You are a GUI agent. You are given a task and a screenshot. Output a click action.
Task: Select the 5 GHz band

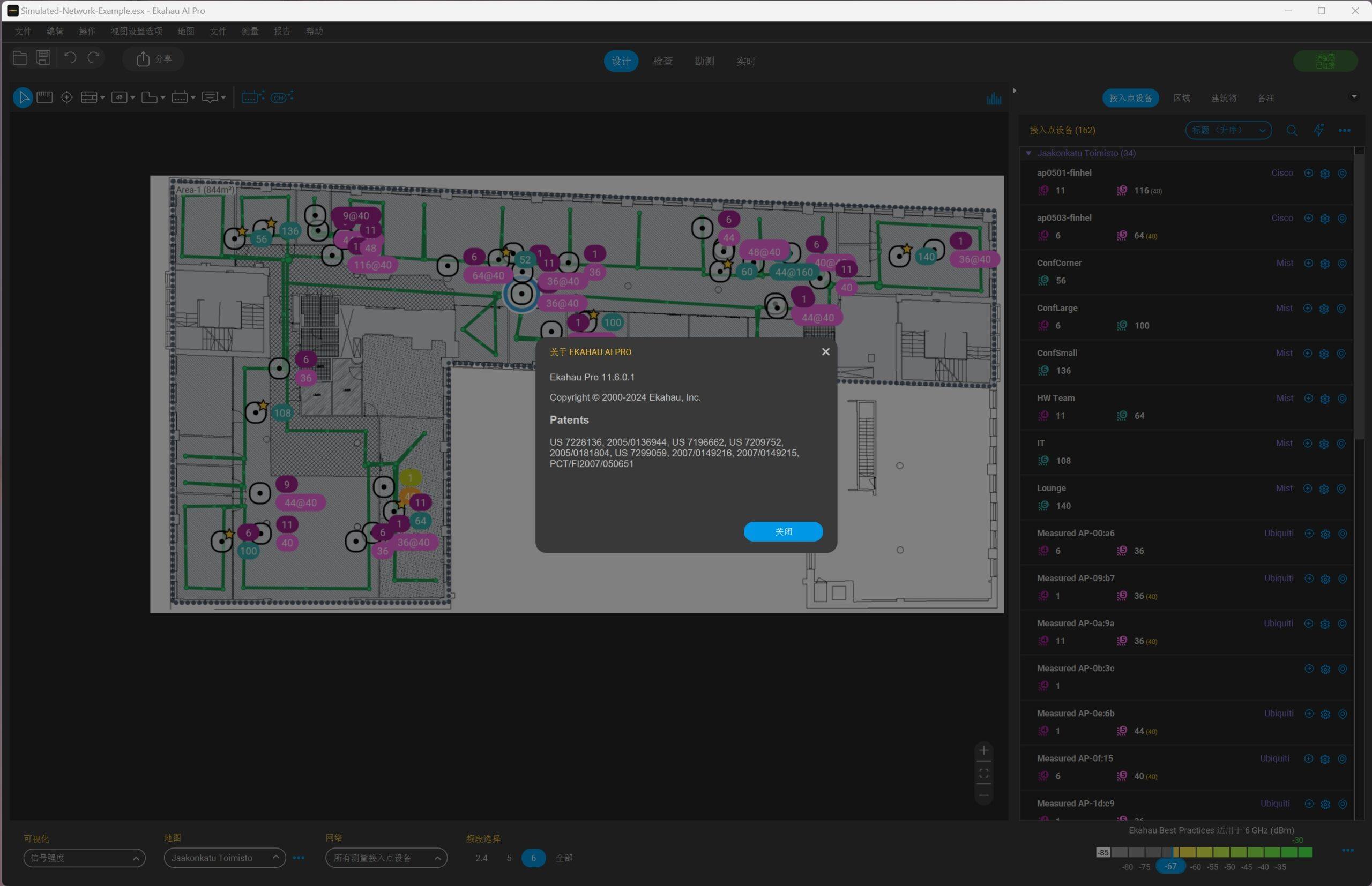(x=509, y=858)
